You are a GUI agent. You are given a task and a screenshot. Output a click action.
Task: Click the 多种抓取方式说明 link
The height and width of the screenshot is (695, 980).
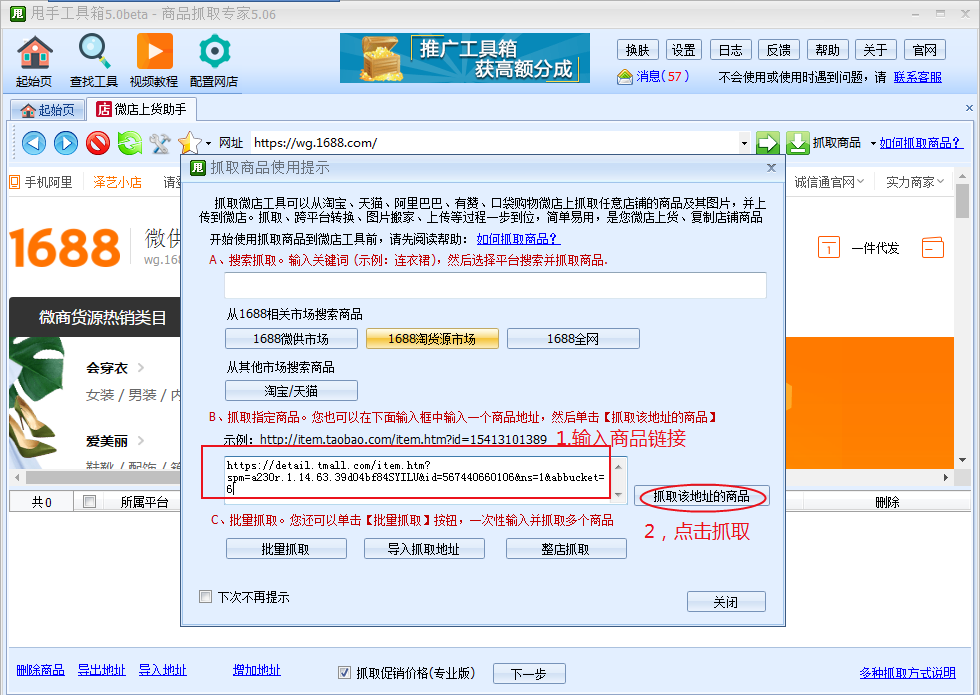point(908,672)
